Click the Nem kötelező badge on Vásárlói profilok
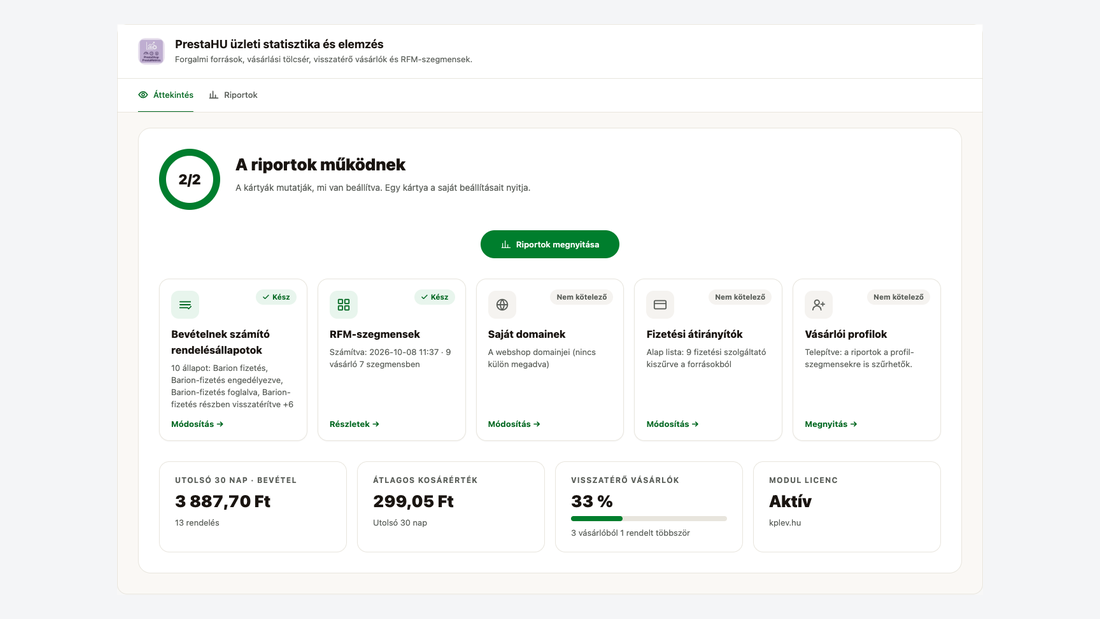Viewport: 1100px width, 619px height. click(x=898, y=297)
